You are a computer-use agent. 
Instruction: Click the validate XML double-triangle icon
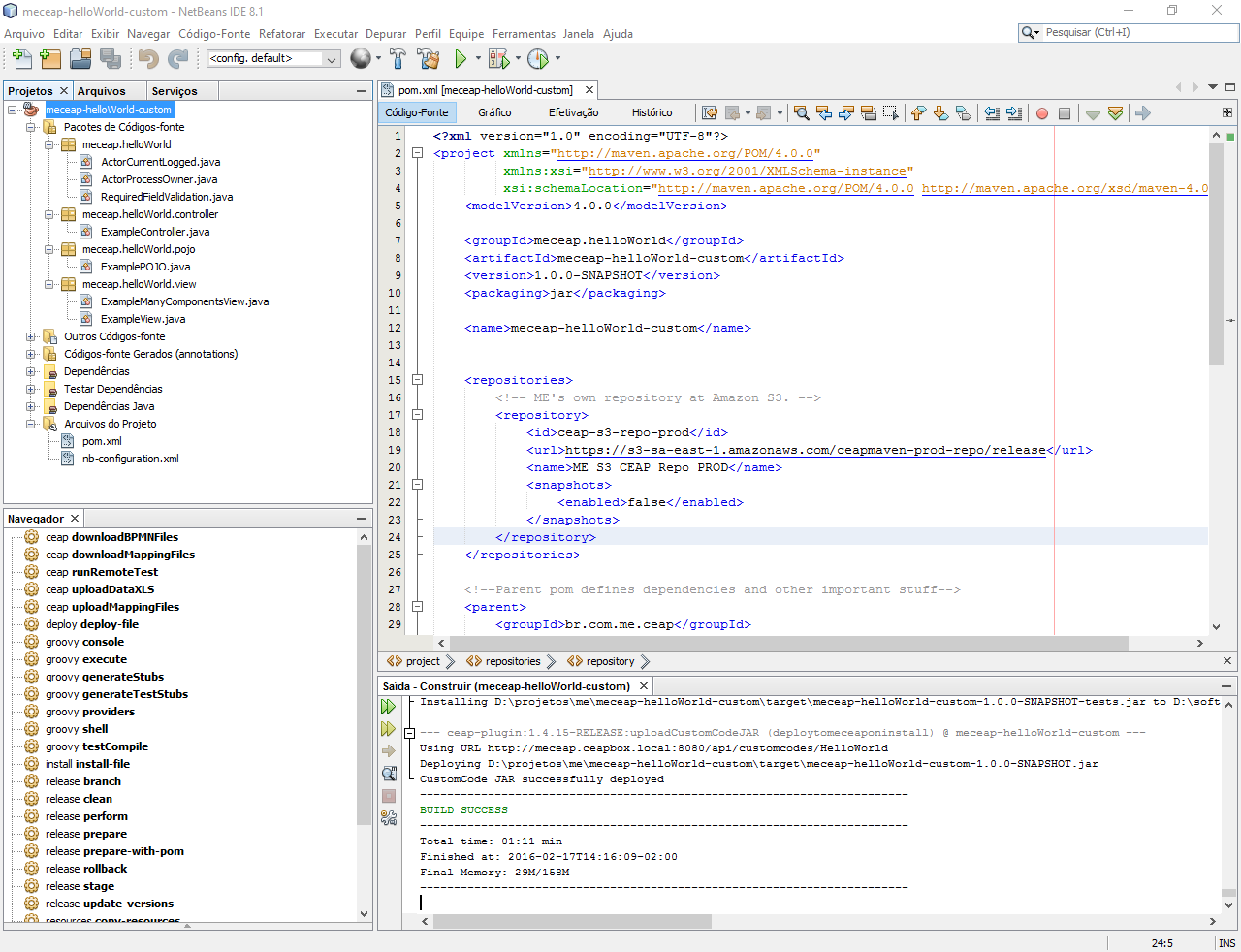pos(1115,113)
